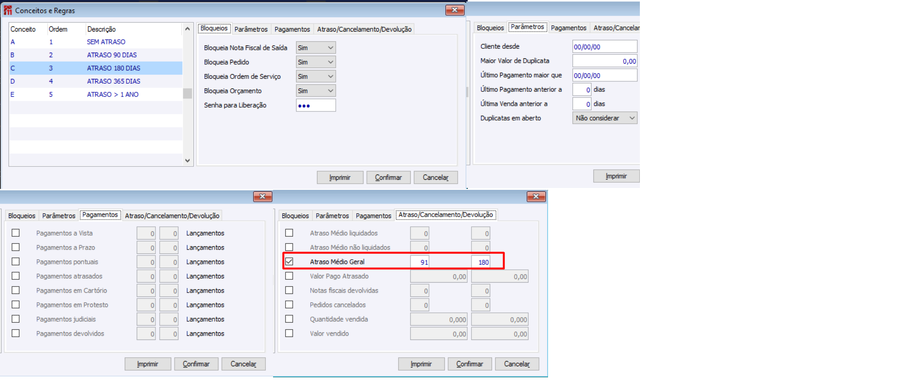
Task: Close the Conceitos e Regras window
Action: [455, 10]
